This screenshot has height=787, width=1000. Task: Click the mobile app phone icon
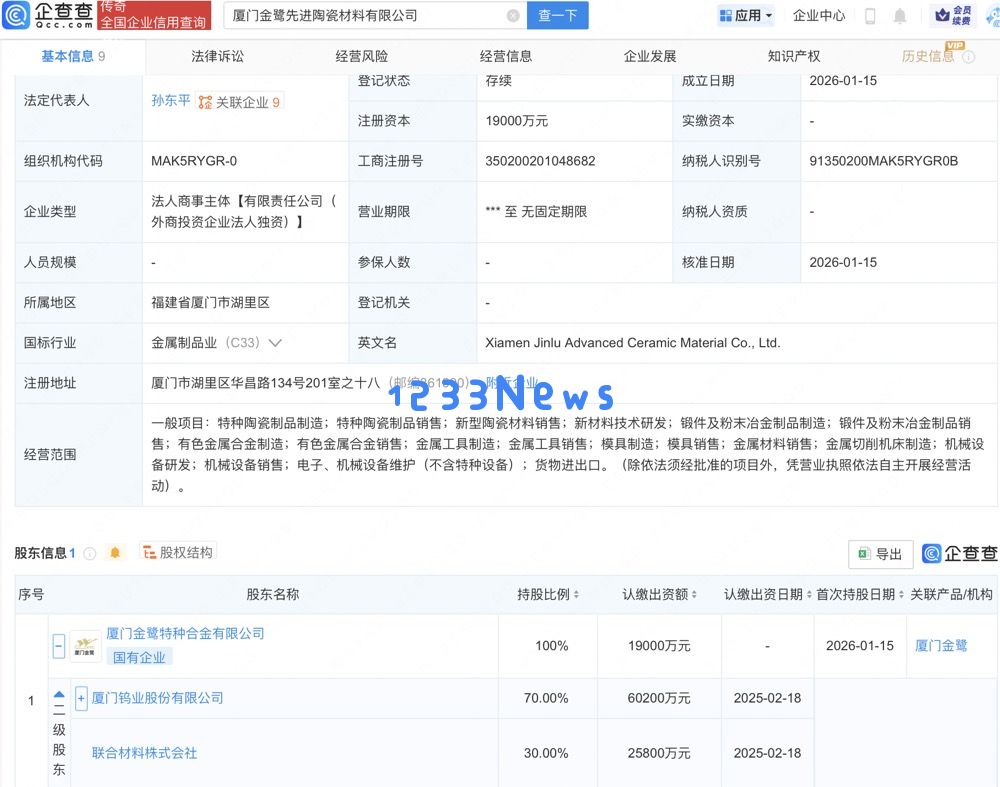(870, 16)
